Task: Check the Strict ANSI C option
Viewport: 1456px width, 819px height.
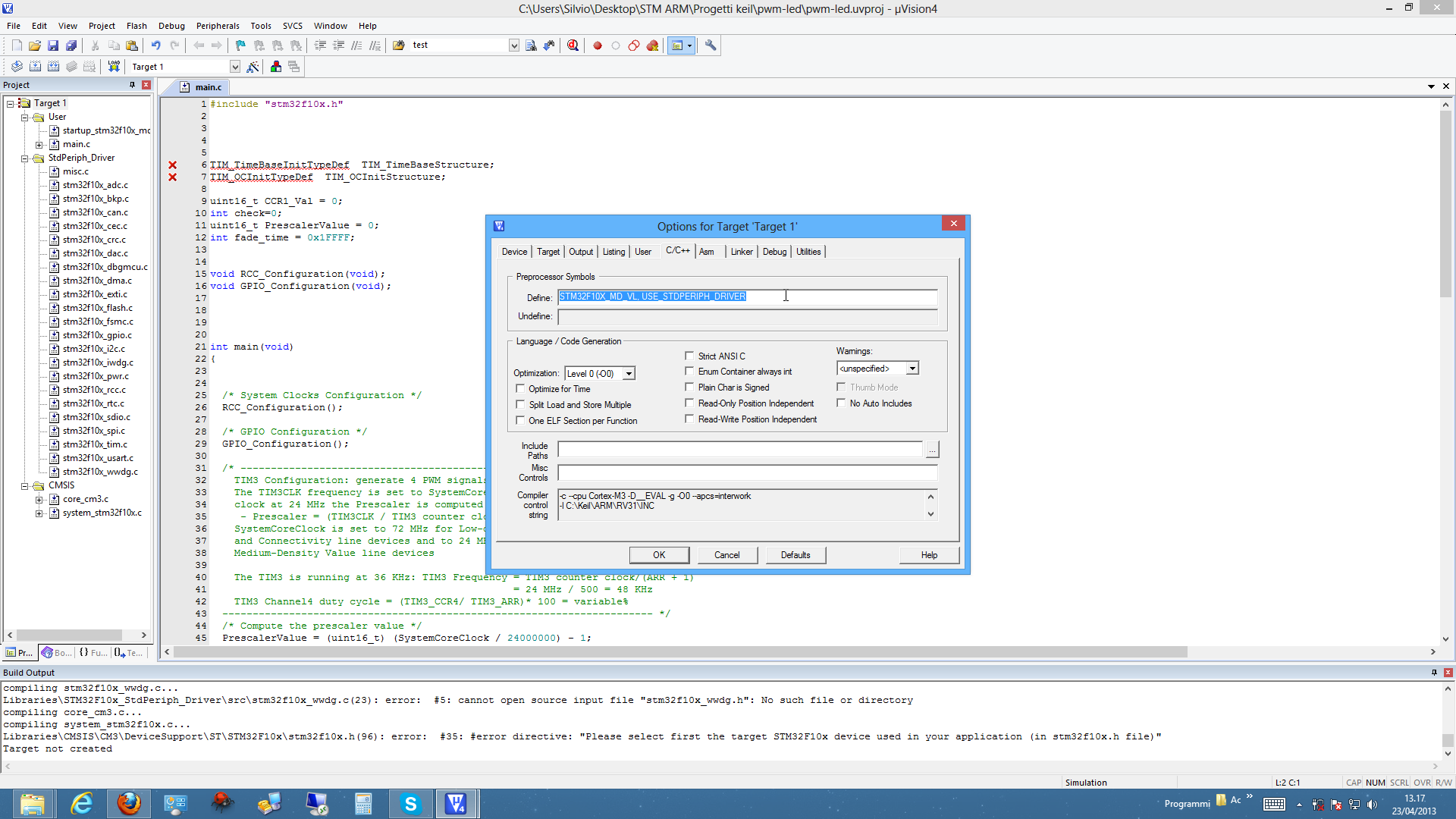Action: [x=689, y=356]
